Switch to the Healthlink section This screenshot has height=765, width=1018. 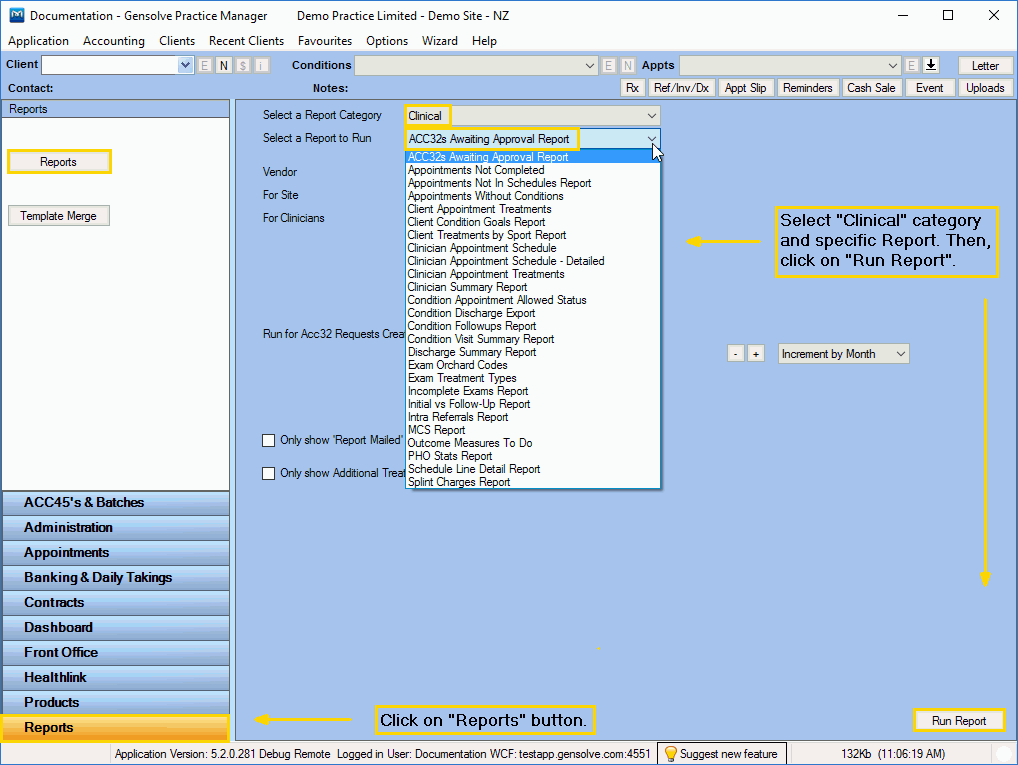click(116, 678)
